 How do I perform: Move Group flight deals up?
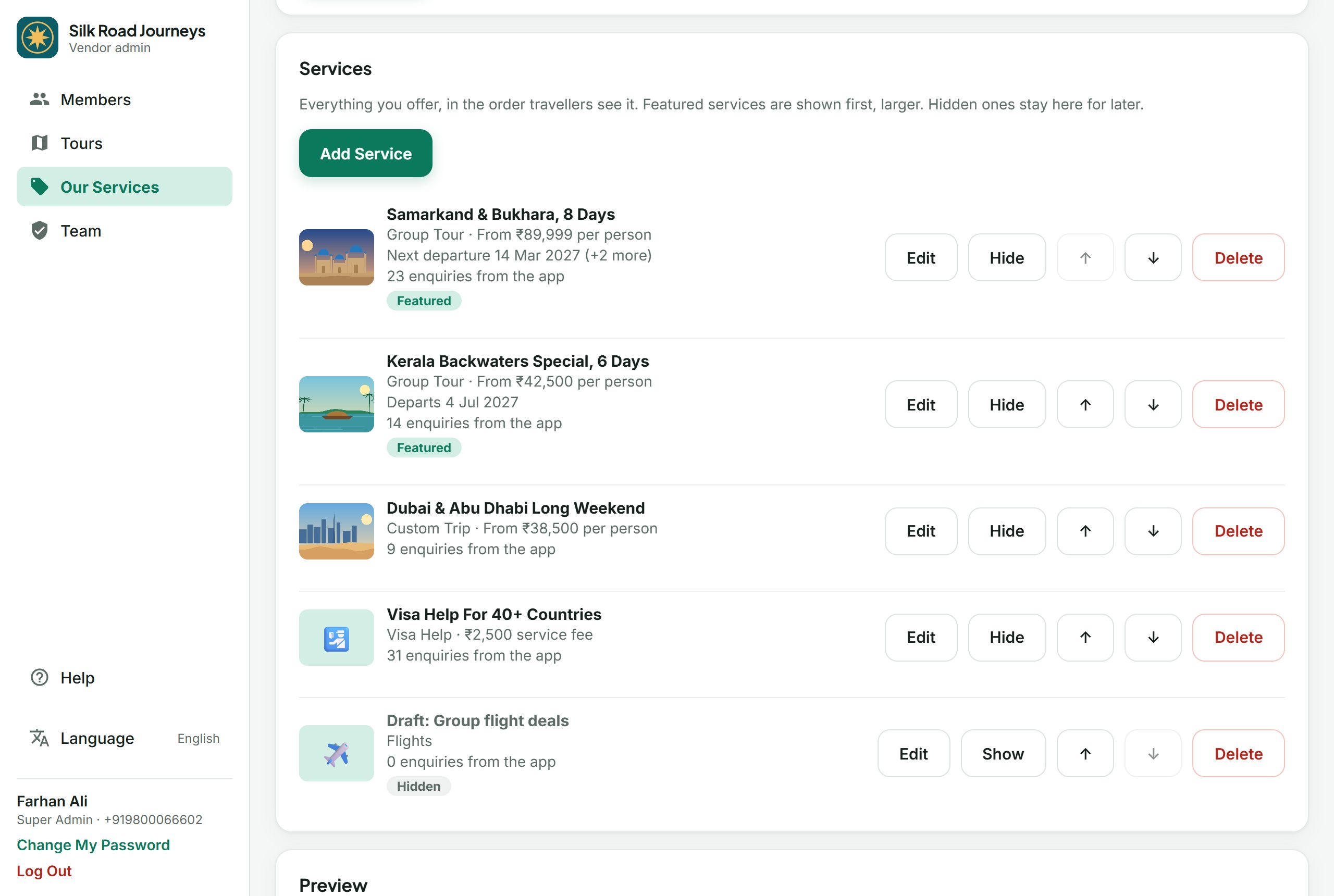pos(1085,753)
